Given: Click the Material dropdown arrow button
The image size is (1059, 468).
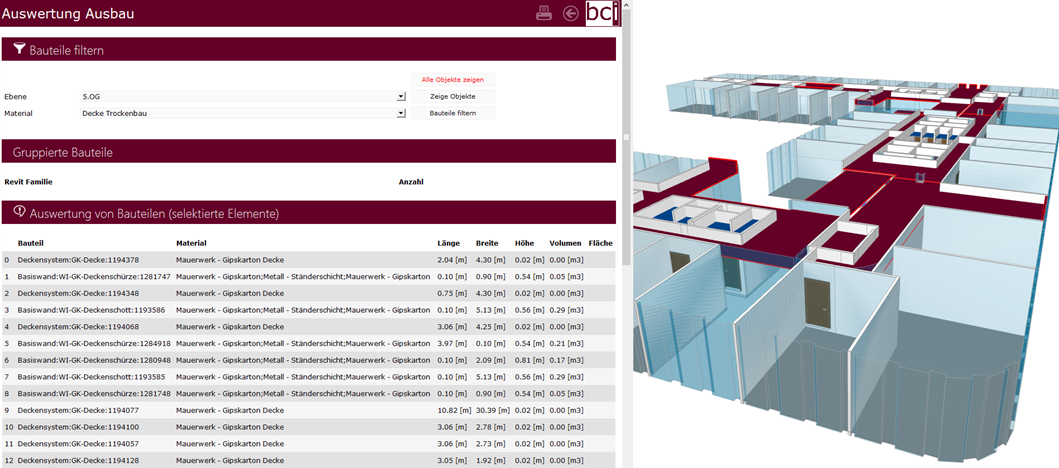Looking at the screenshot, I should 401,113.
